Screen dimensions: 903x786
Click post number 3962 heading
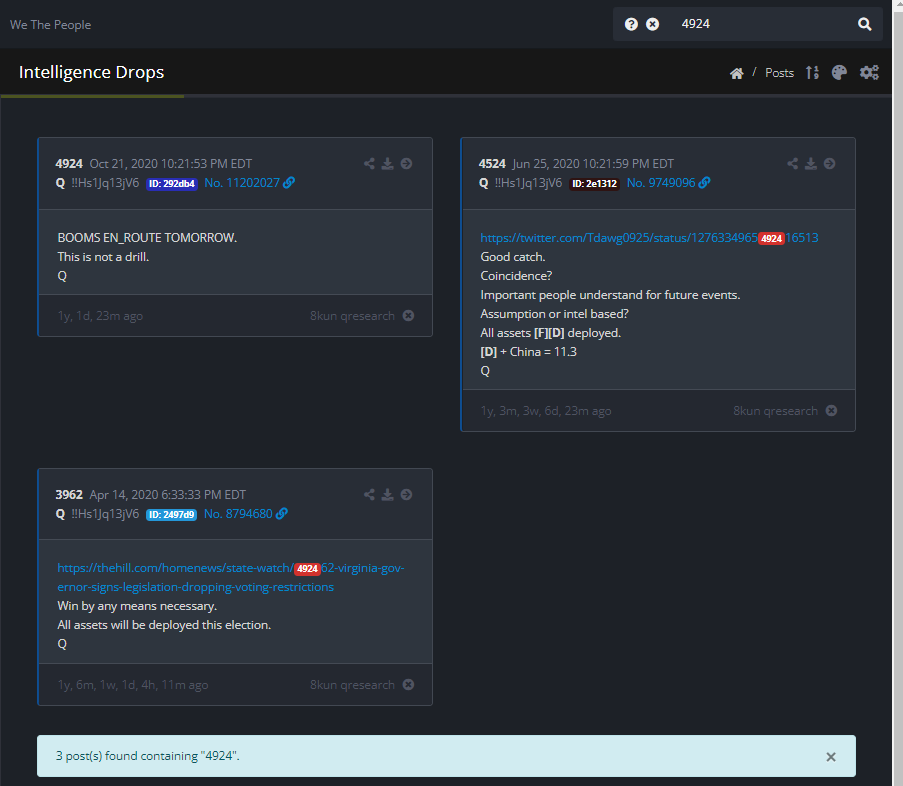69,495
